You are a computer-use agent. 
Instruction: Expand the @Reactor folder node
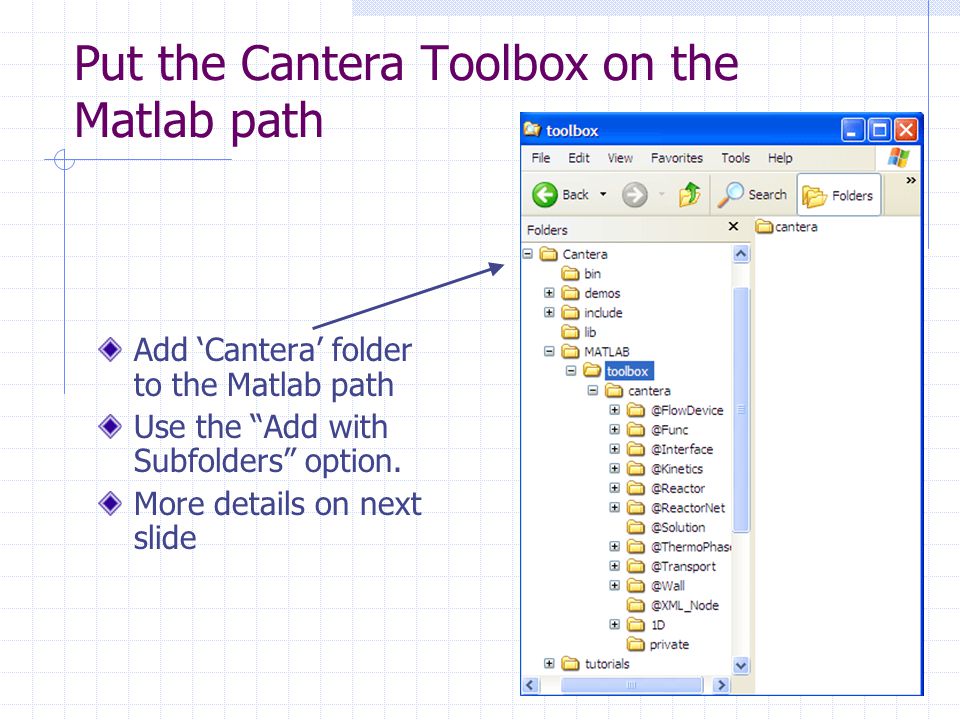pyautogui.click(x=614, y=488)
